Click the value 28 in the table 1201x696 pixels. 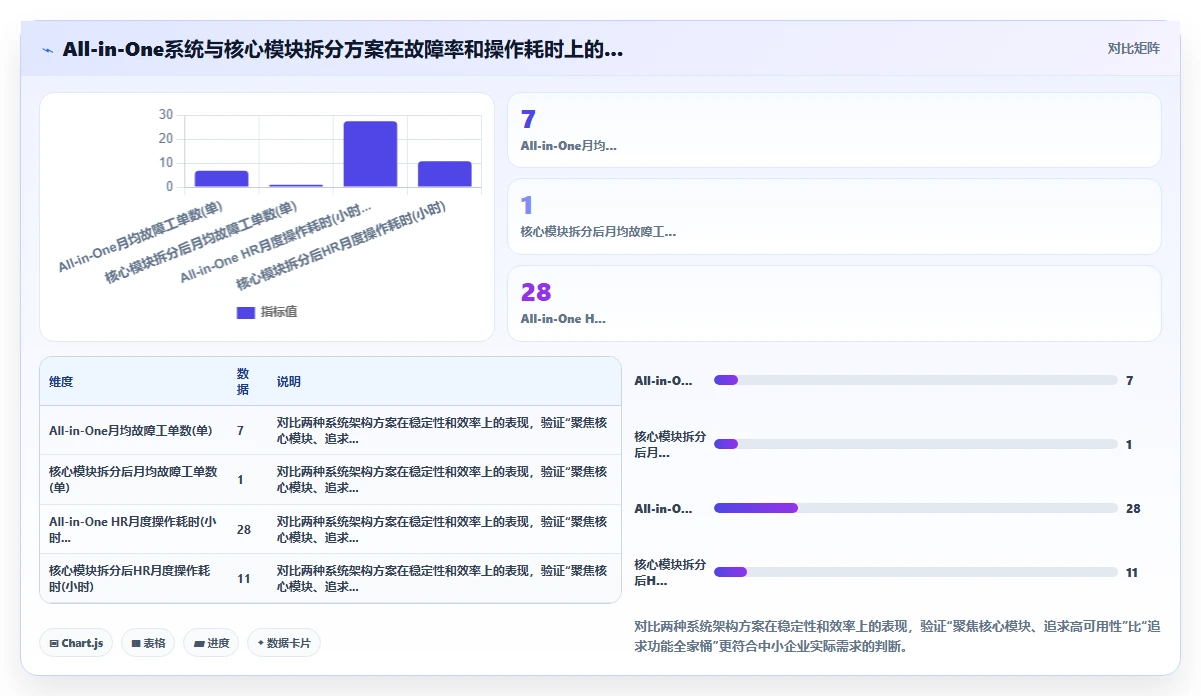pos(244,529)
